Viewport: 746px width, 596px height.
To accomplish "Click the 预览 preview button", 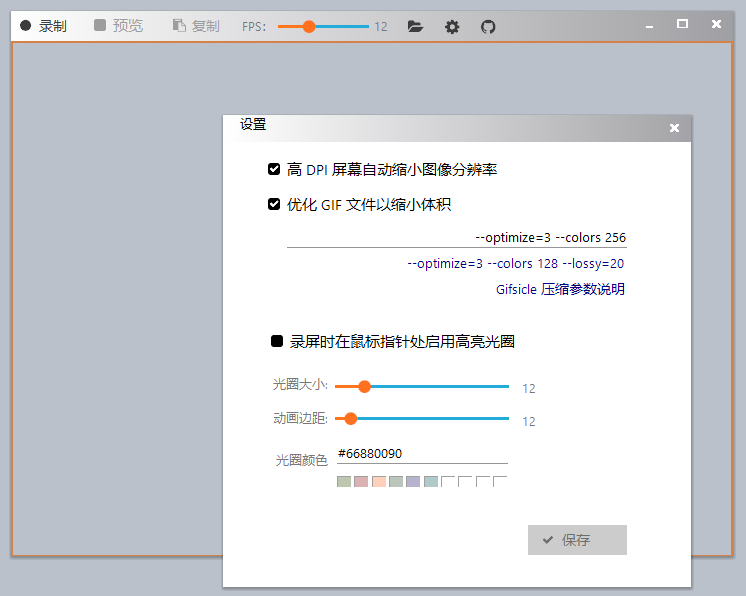I will [x=118, y=26].
